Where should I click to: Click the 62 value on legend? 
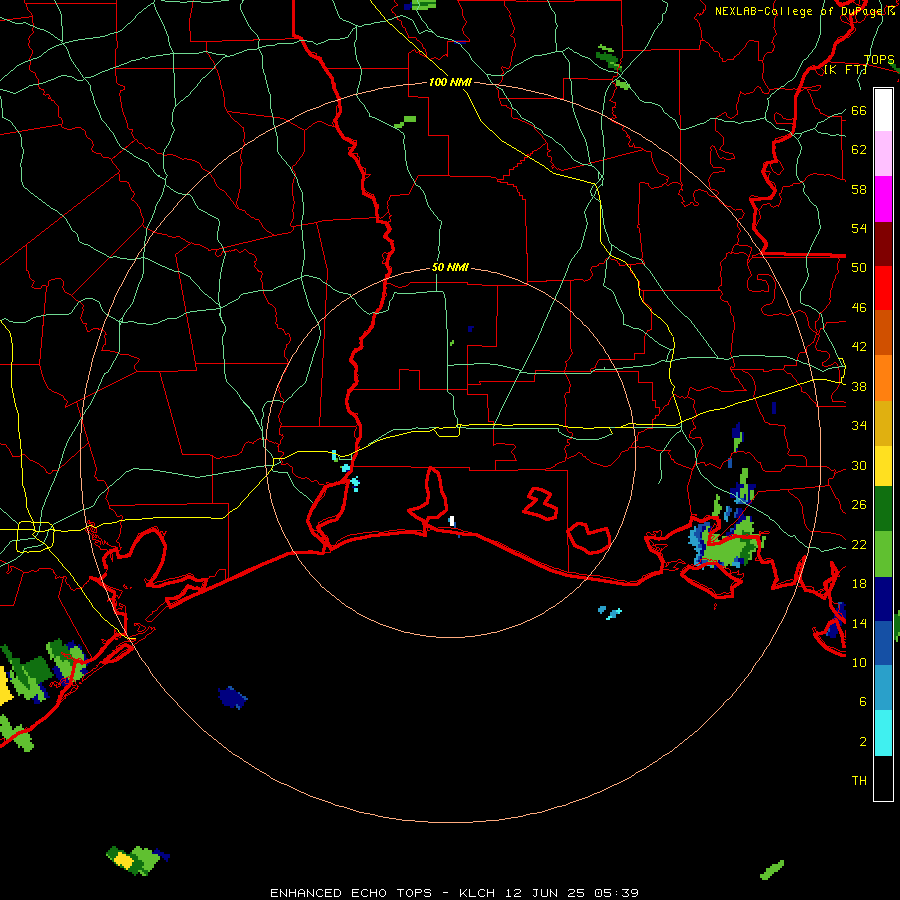click(x=859, y=149)
